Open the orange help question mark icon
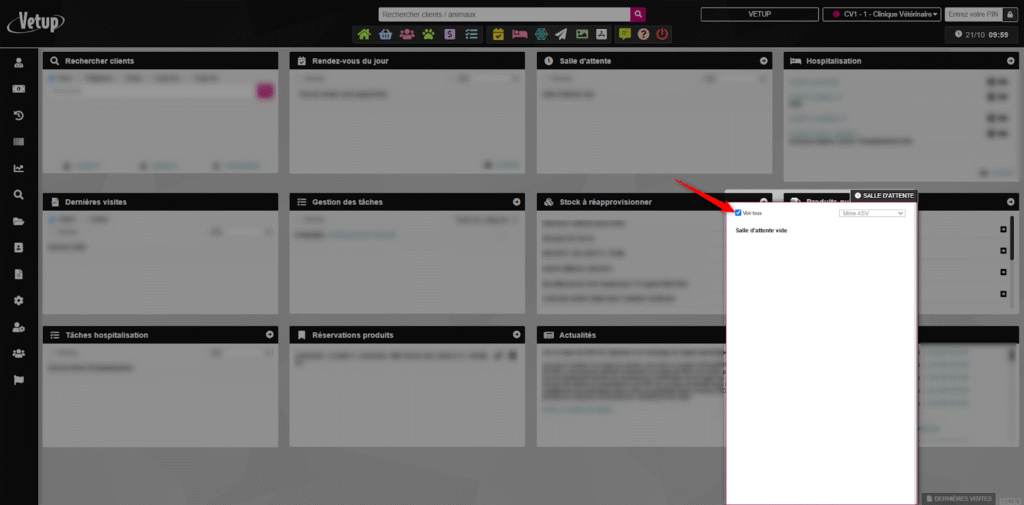The image size is (1024, 505). [x=643, y=34]
